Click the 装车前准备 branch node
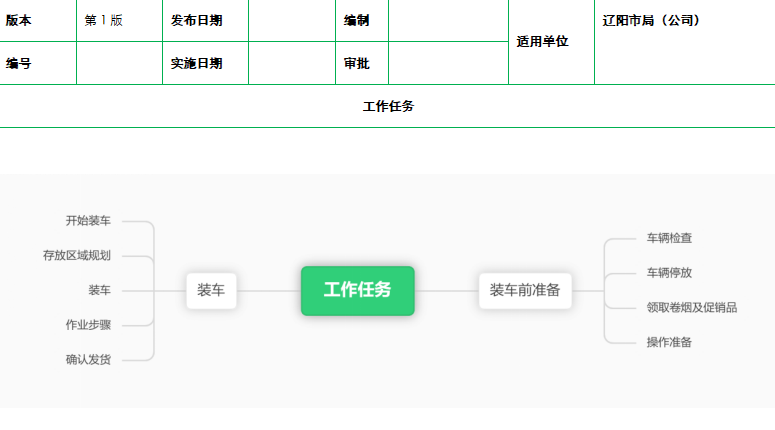This screenshot has height=430, width=775. [525, 291]
